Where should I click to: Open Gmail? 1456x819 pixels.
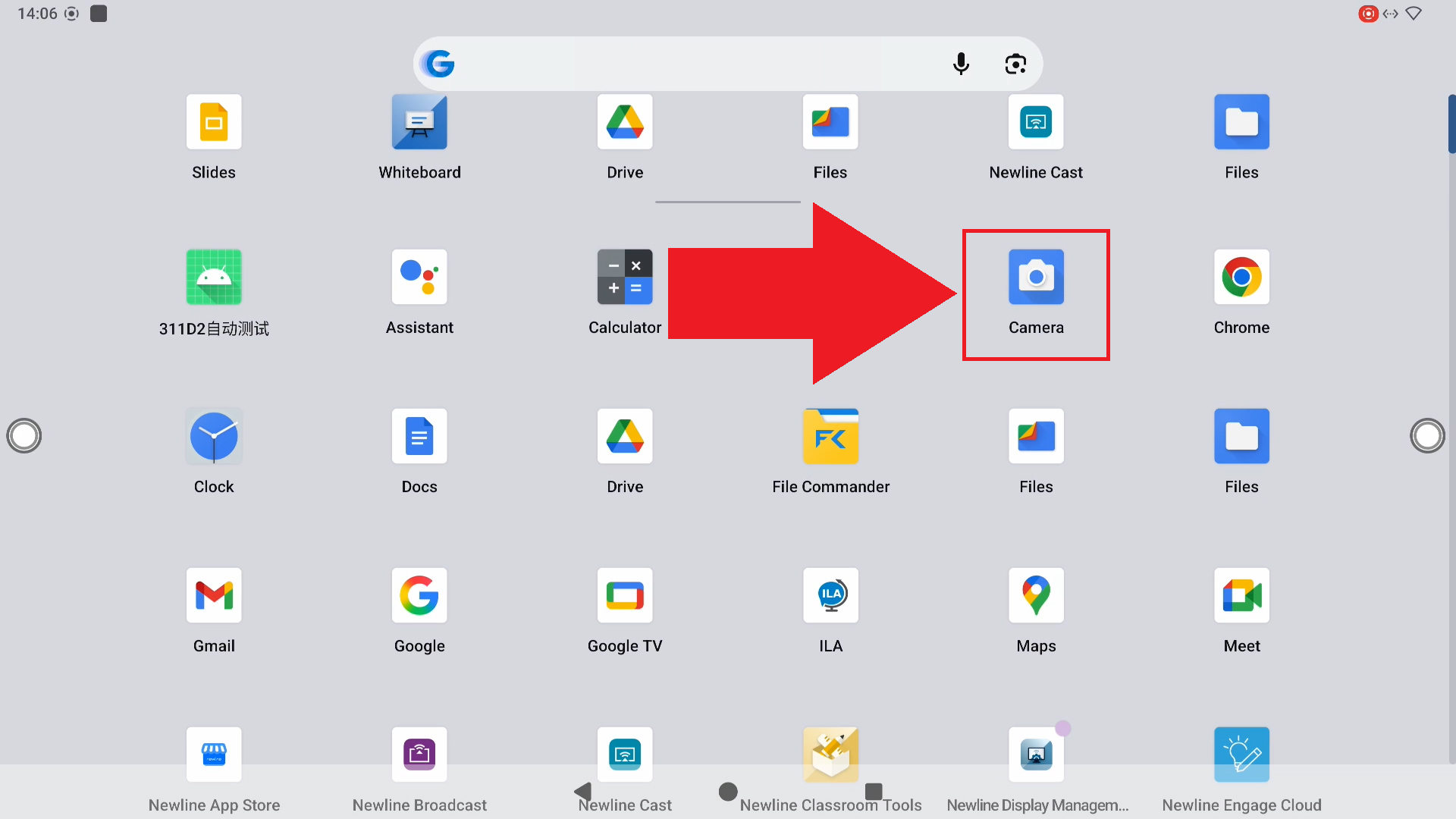tap(214, 596)
